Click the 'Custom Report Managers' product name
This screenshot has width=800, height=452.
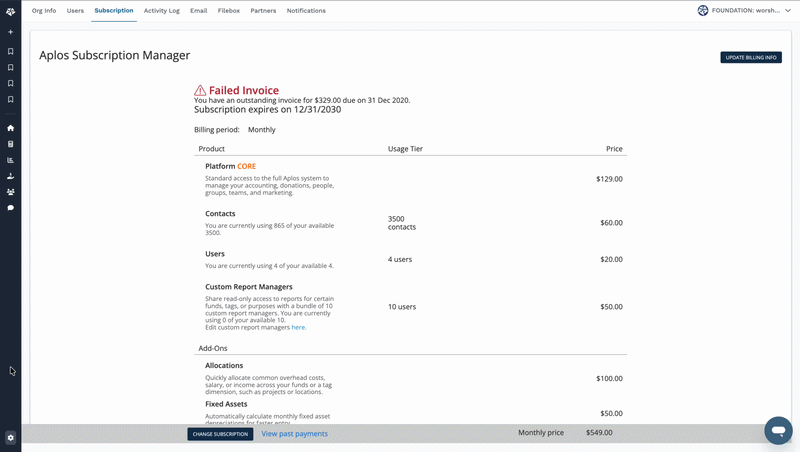click(249, 287)
